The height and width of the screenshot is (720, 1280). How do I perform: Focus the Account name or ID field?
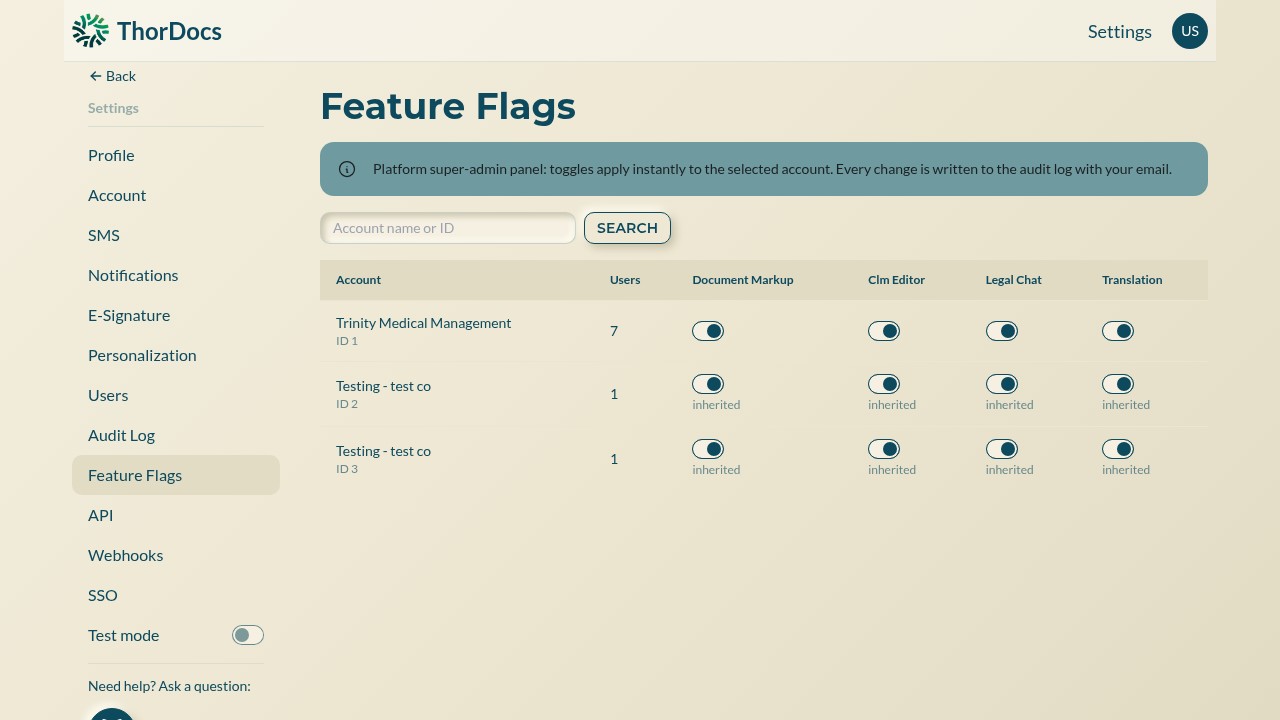[448, 228]
